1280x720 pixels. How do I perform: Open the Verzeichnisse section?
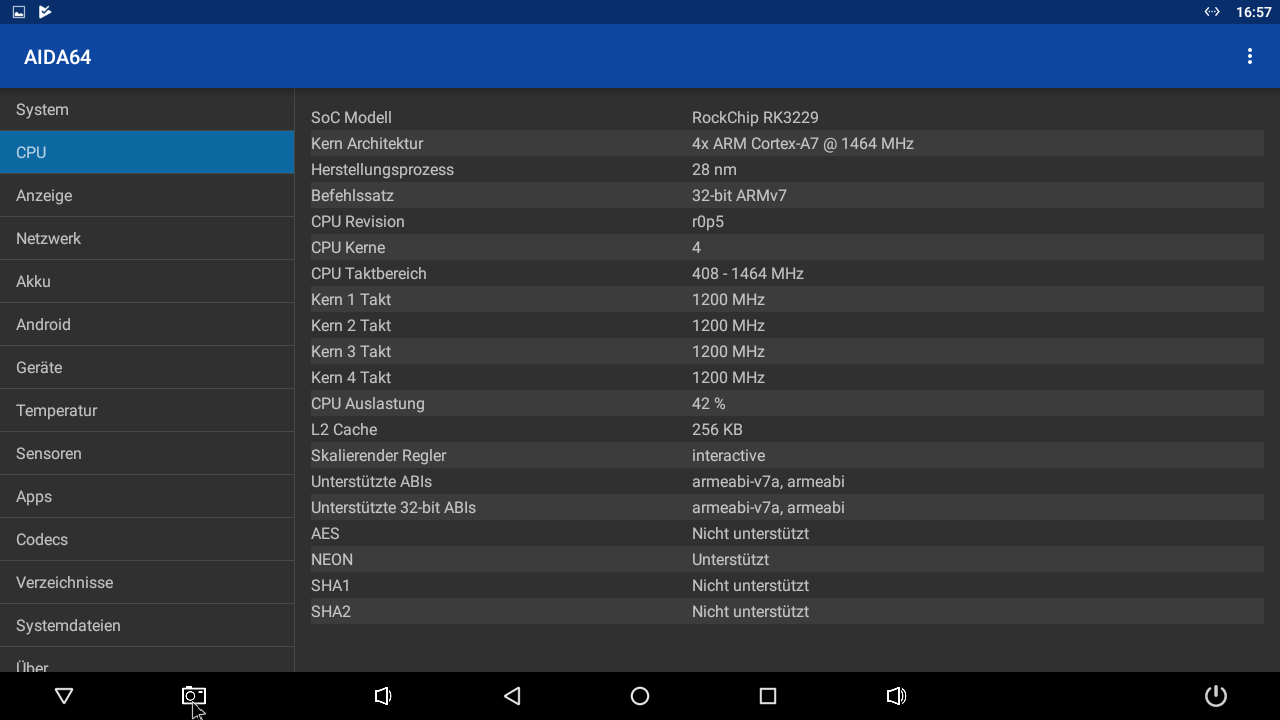[147, 583]
